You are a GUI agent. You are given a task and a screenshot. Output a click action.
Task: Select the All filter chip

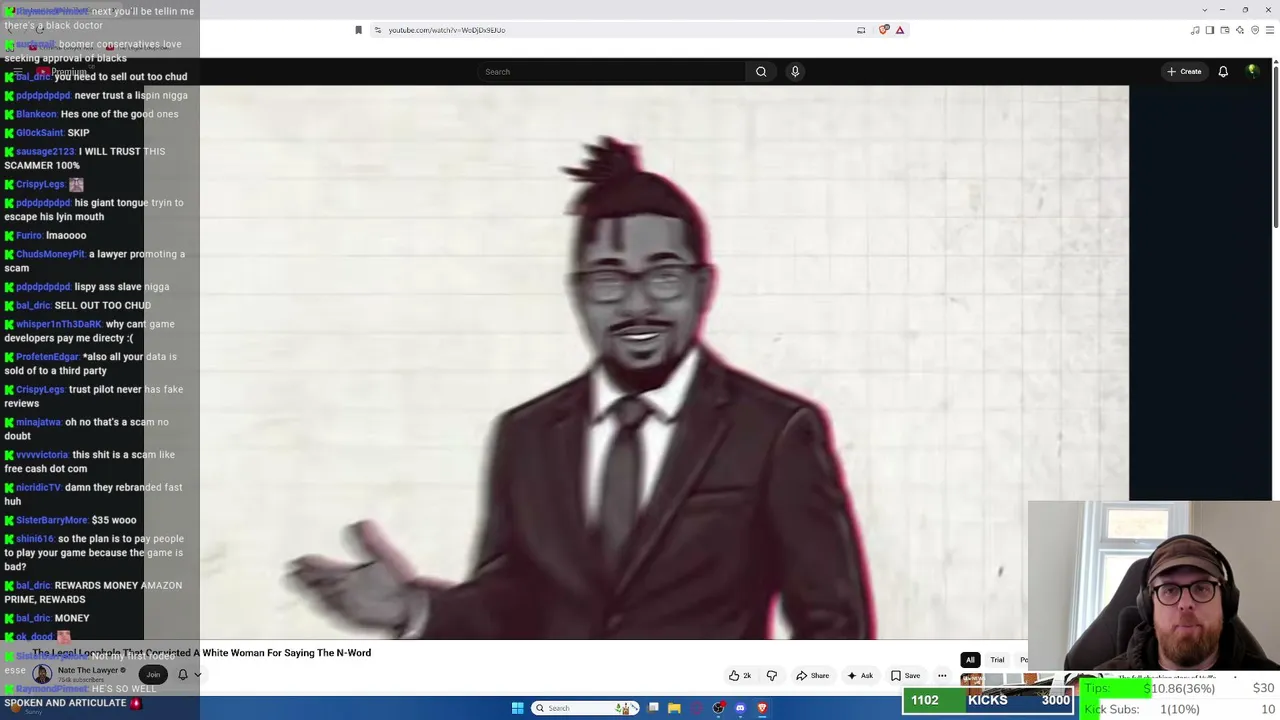pos(970,660)
